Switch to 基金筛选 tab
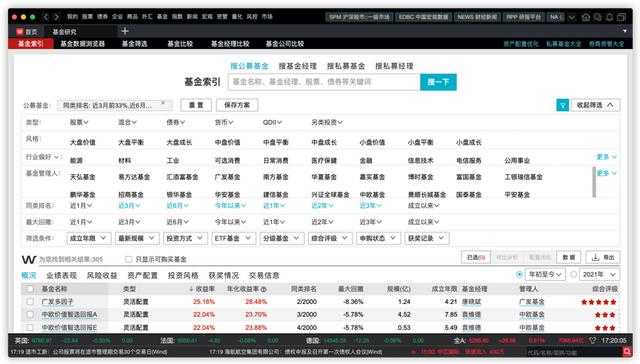This screenshot has width=640, height=364. point(134,44)
